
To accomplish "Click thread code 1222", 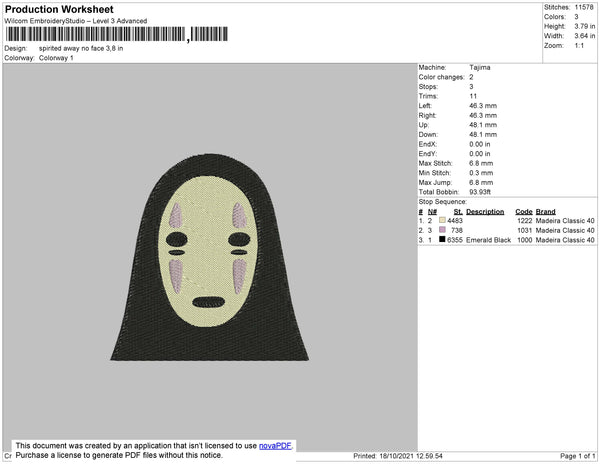I will point(525,221).
